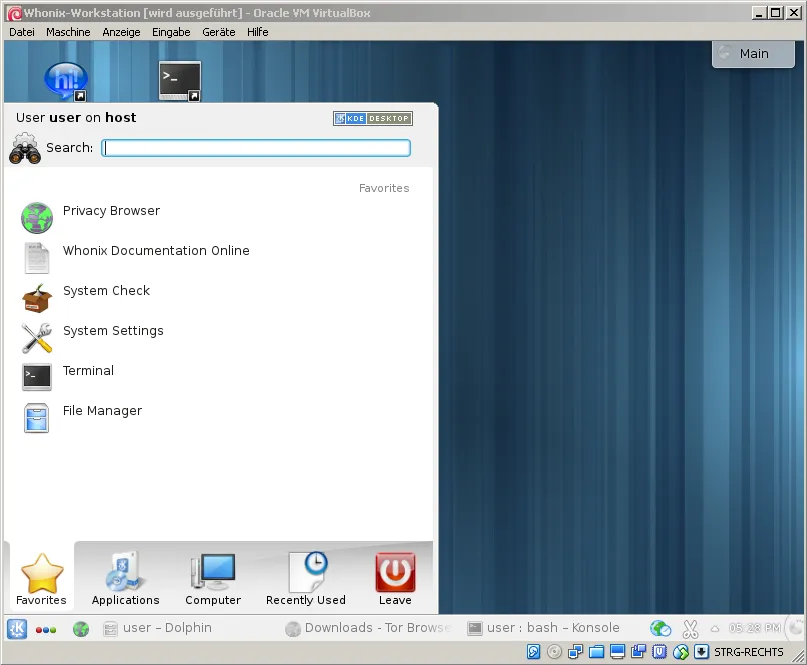This screenshot has width=807, height=665.
Task: Switch to user : bash – Konsole task
Action: [x=543, y=628]
